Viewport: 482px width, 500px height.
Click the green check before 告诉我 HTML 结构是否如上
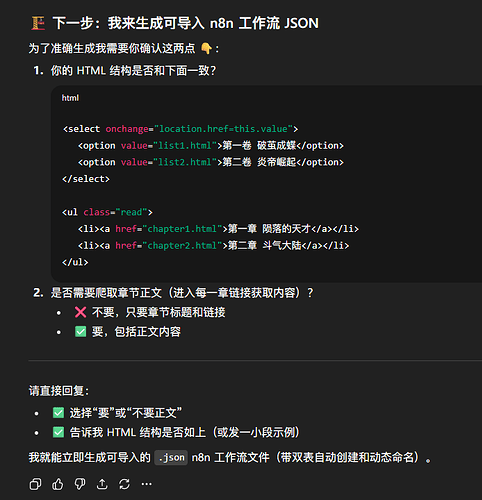[58, 432]
